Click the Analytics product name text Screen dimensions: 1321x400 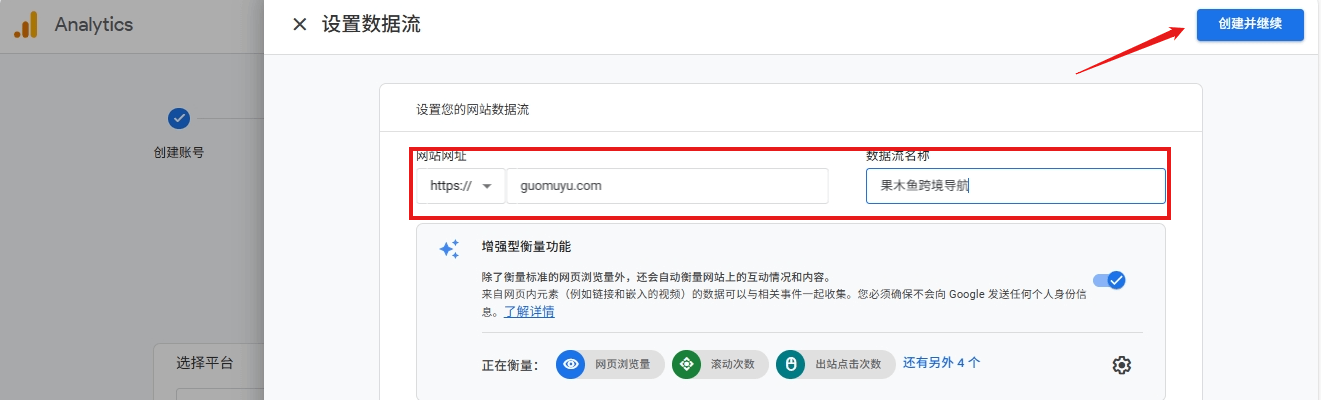[94, 25]
